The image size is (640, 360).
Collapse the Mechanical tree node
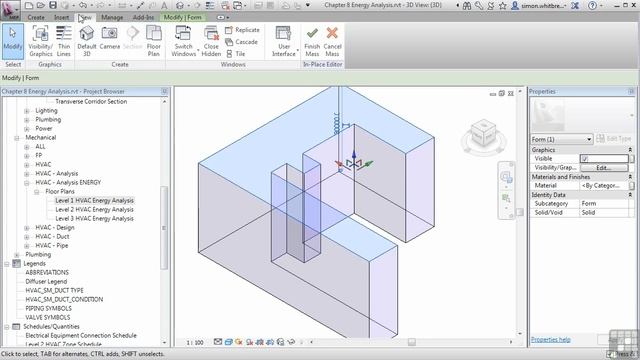click(17, 138)
